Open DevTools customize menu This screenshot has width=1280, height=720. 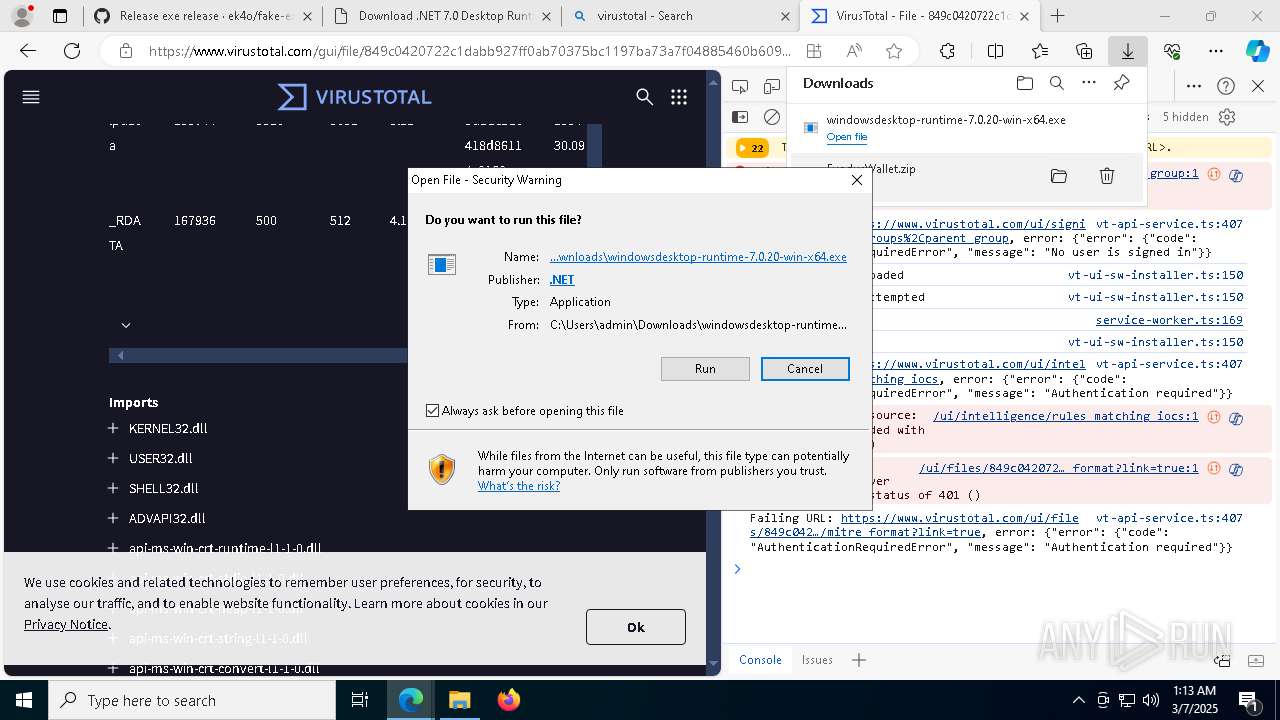[1194, 87]
